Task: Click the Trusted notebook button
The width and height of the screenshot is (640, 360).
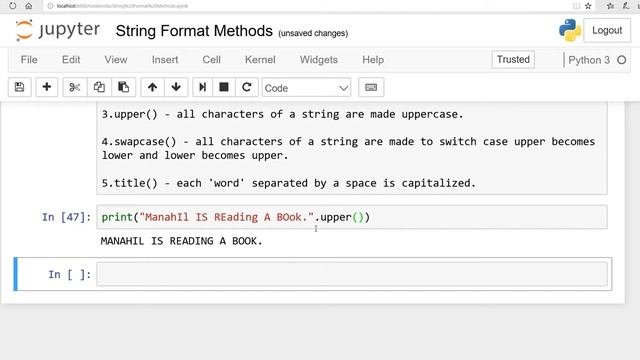Action: (x=513, y=60)
